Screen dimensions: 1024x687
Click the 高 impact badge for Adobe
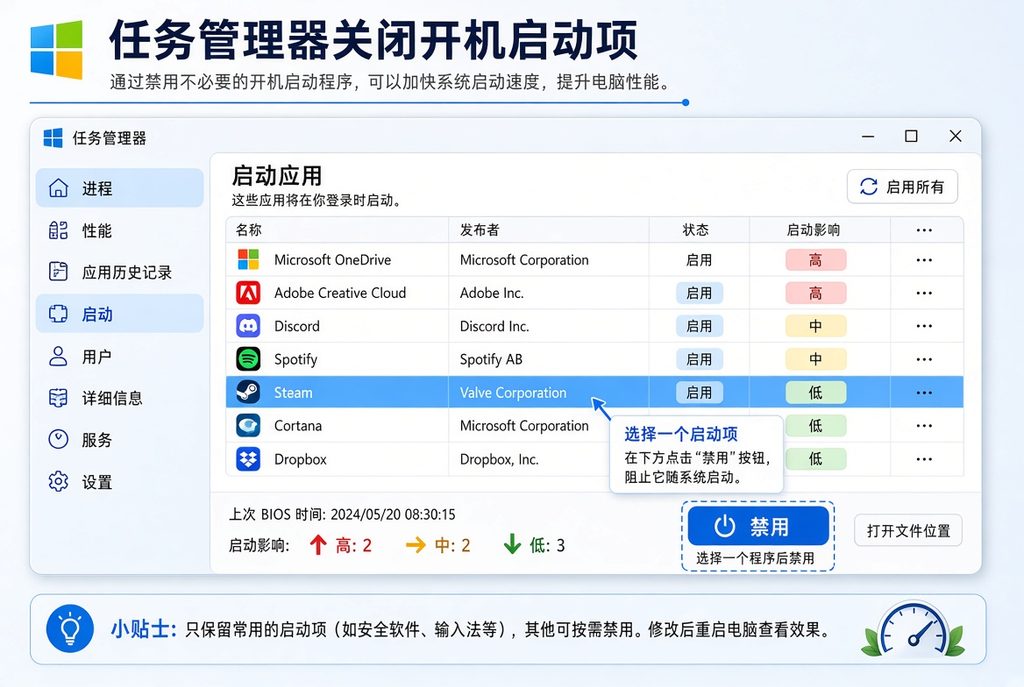coord(816,293)
